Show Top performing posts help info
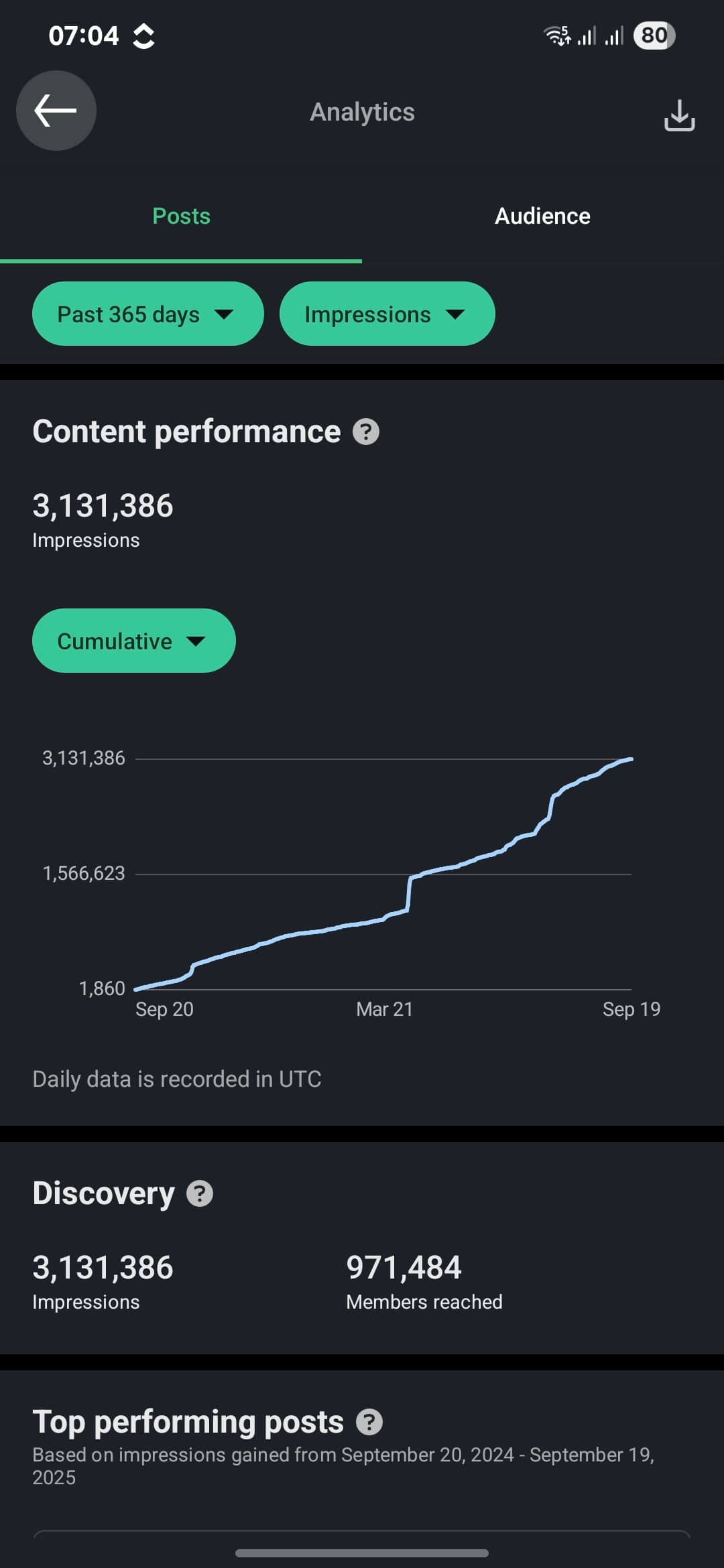Viewport: 724px width, 1568px height. tap(369, 1422)
